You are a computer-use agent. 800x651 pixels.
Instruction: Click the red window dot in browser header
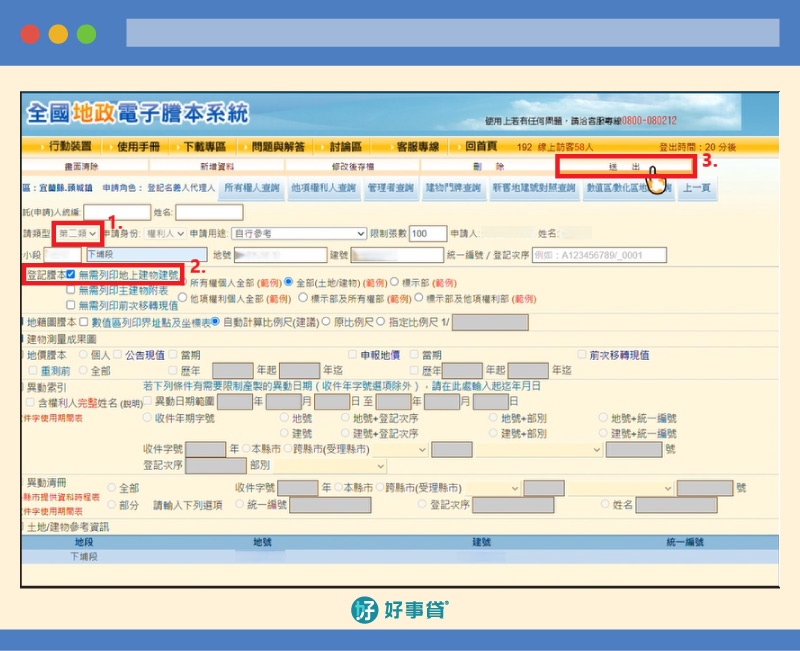(30, 33)
